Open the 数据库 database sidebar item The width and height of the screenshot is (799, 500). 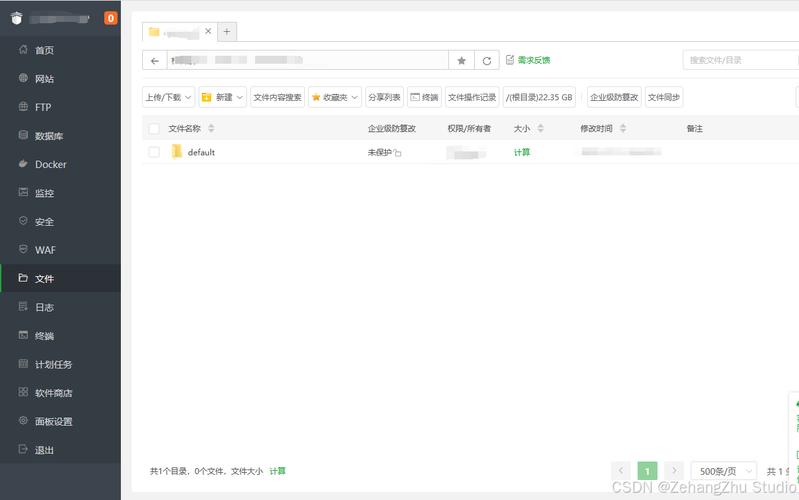click(60, 136)
